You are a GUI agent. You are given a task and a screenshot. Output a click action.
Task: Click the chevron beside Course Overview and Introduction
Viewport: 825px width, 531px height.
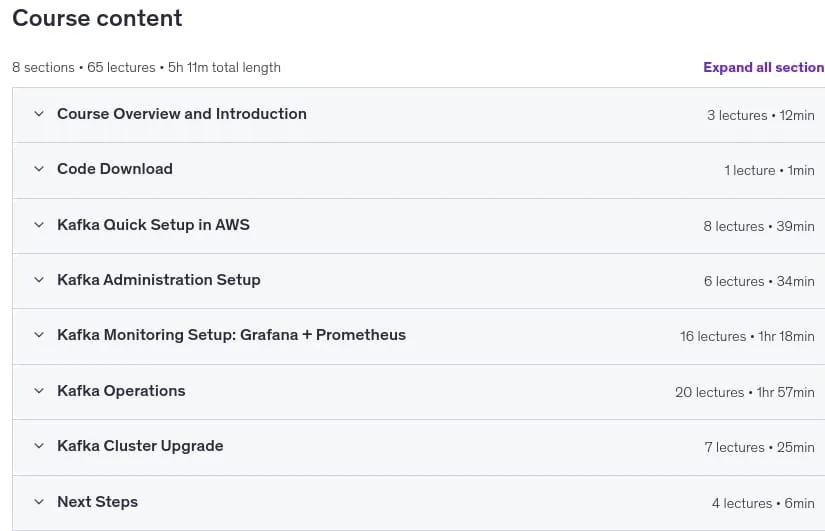point(39,114)
